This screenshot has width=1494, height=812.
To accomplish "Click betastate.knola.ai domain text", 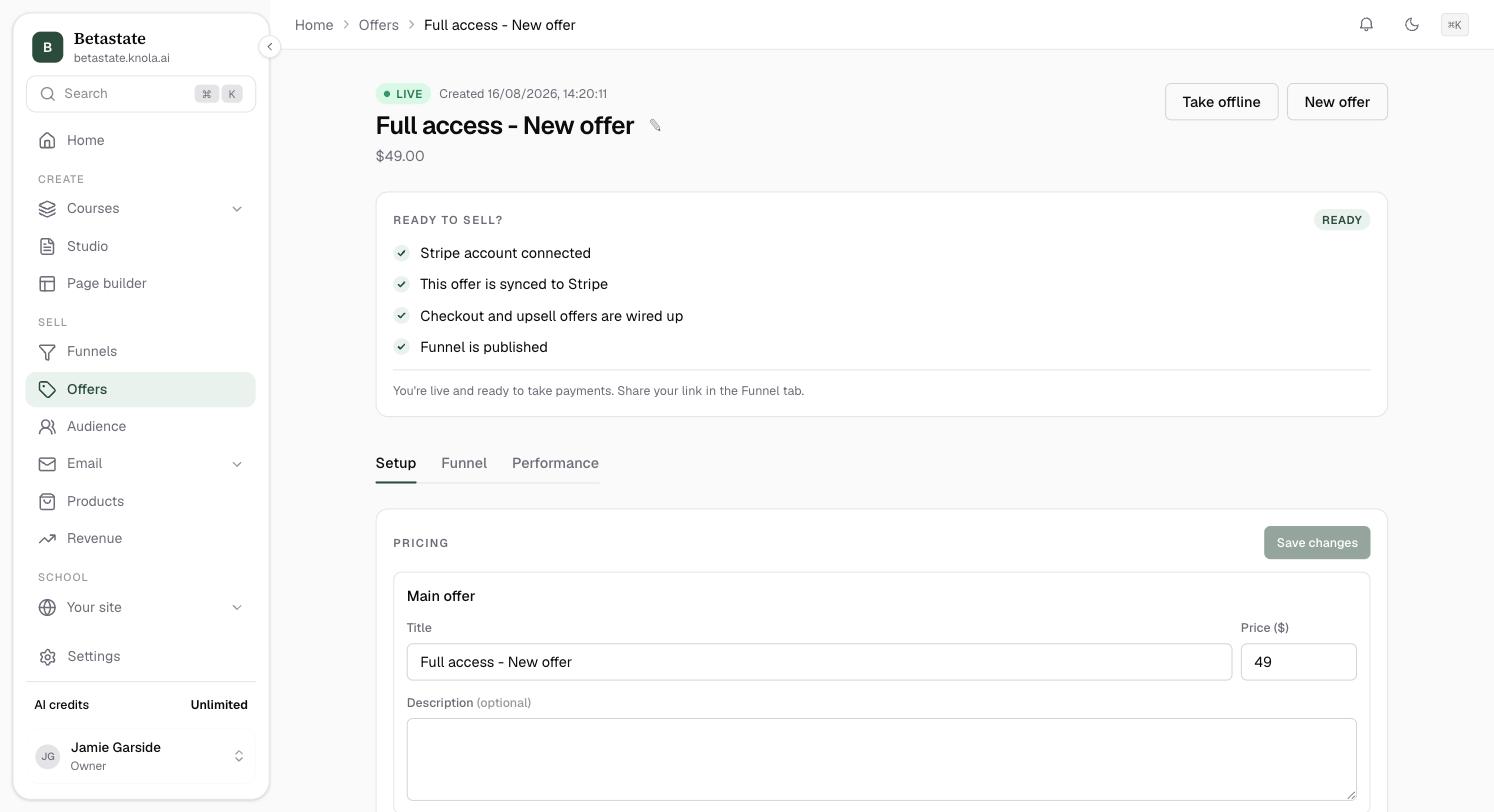I will 122,58.
